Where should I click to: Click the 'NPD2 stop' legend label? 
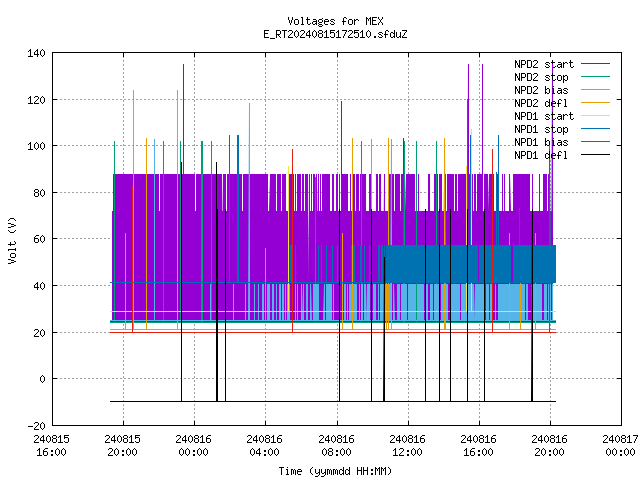(x=541, y=77)
